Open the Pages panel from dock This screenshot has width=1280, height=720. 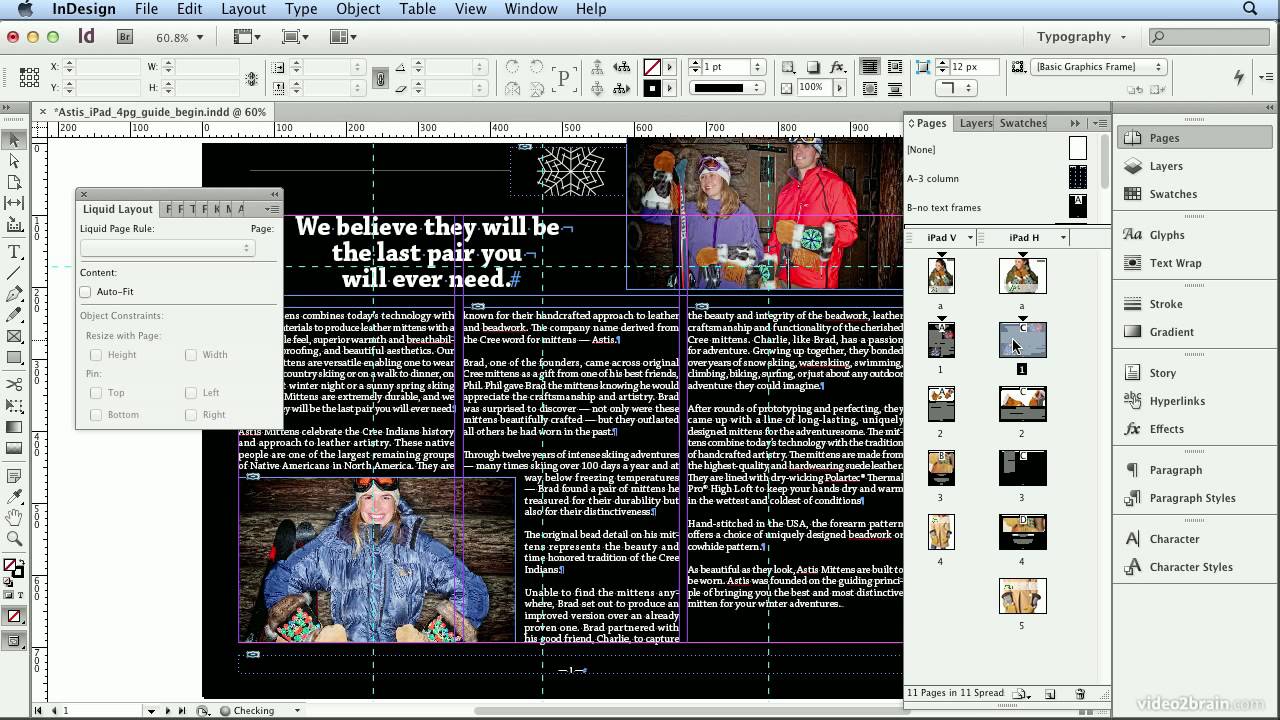point(1195,138)
